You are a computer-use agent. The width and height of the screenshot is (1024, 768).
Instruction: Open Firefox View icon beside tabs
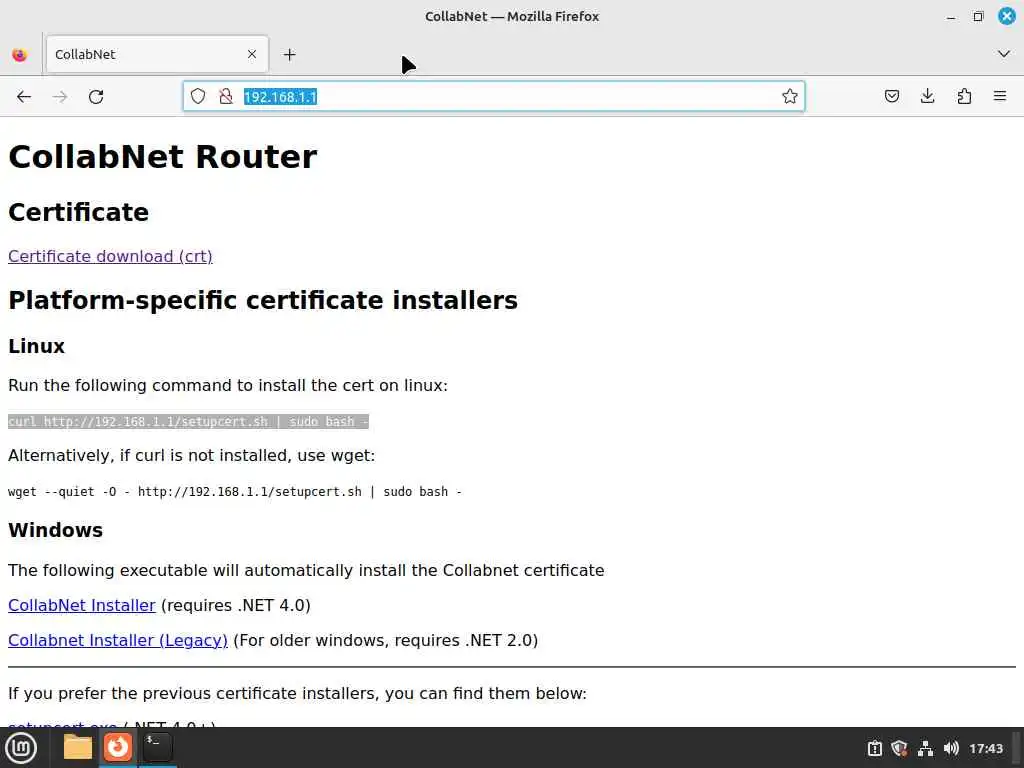tap(20, 55)
